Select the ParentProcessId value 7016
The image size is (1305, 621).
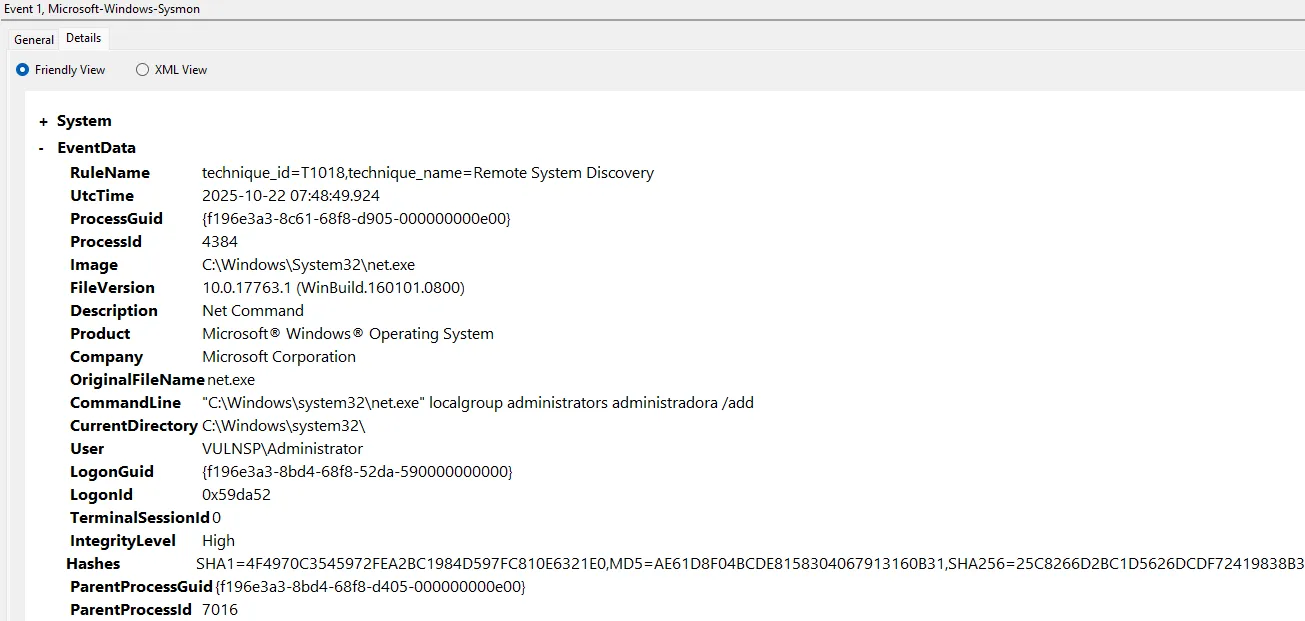point(220,610)
